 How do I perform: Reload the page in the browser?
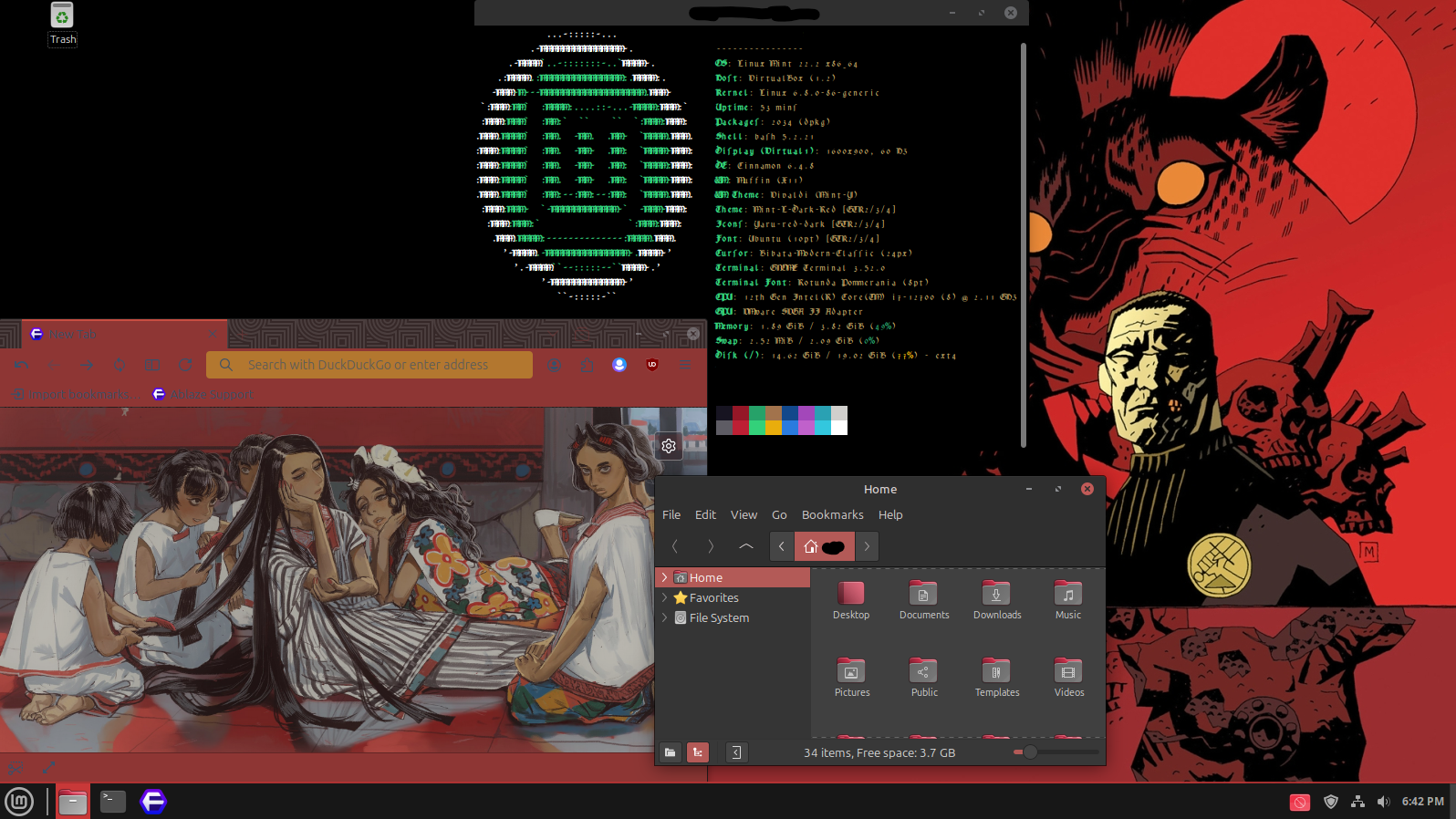185,365
